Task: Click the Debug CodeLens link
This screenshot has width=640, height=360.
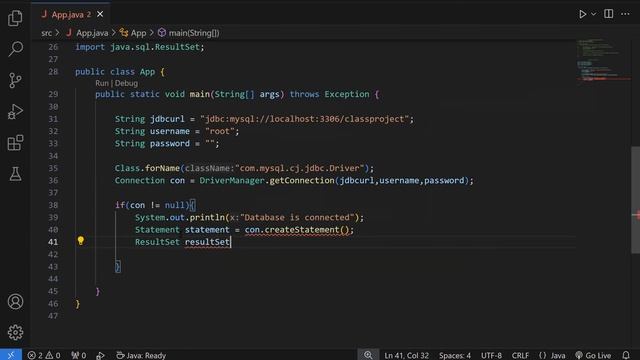Action: [126, 83]
